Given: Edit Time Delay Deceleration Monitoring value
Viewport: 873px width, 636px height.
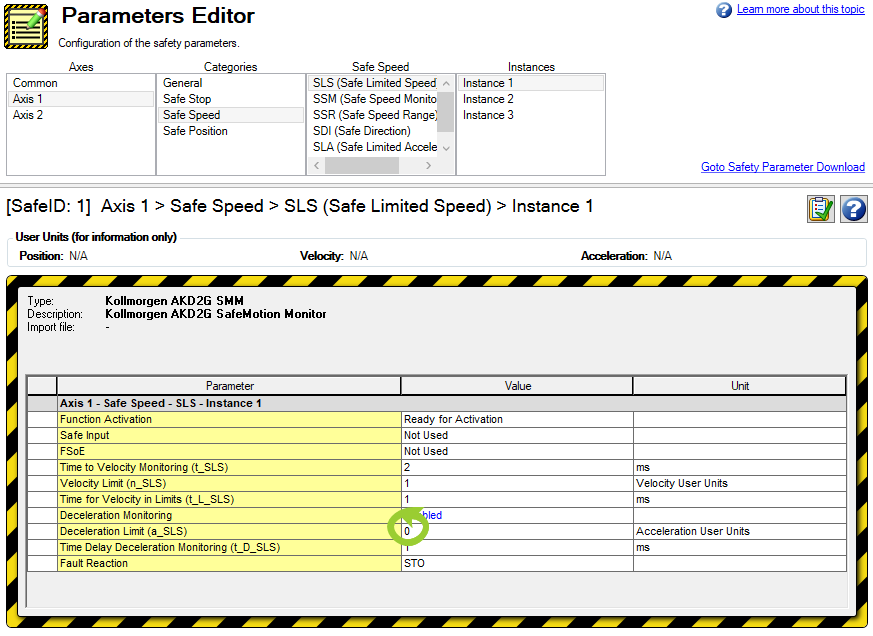Looking at the screenshot, I should pos(517,548).
